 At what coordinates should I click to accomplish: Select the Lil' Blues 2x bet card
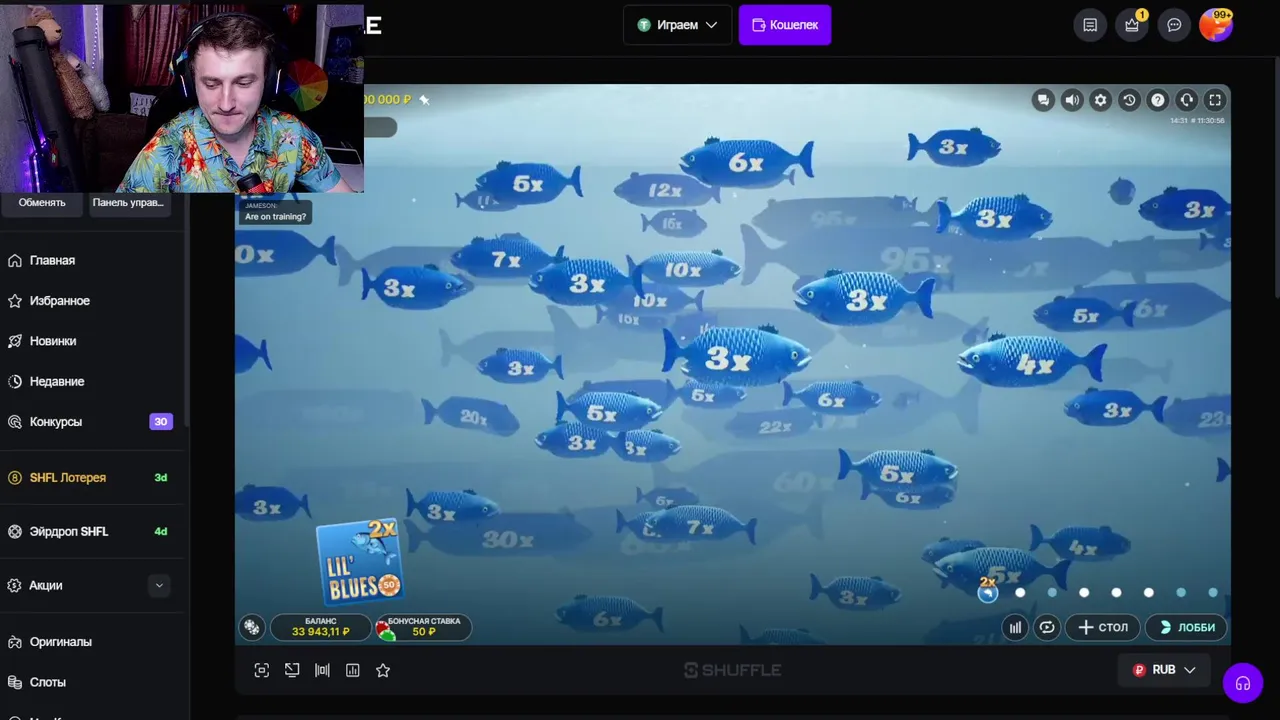tap(360, 562)
